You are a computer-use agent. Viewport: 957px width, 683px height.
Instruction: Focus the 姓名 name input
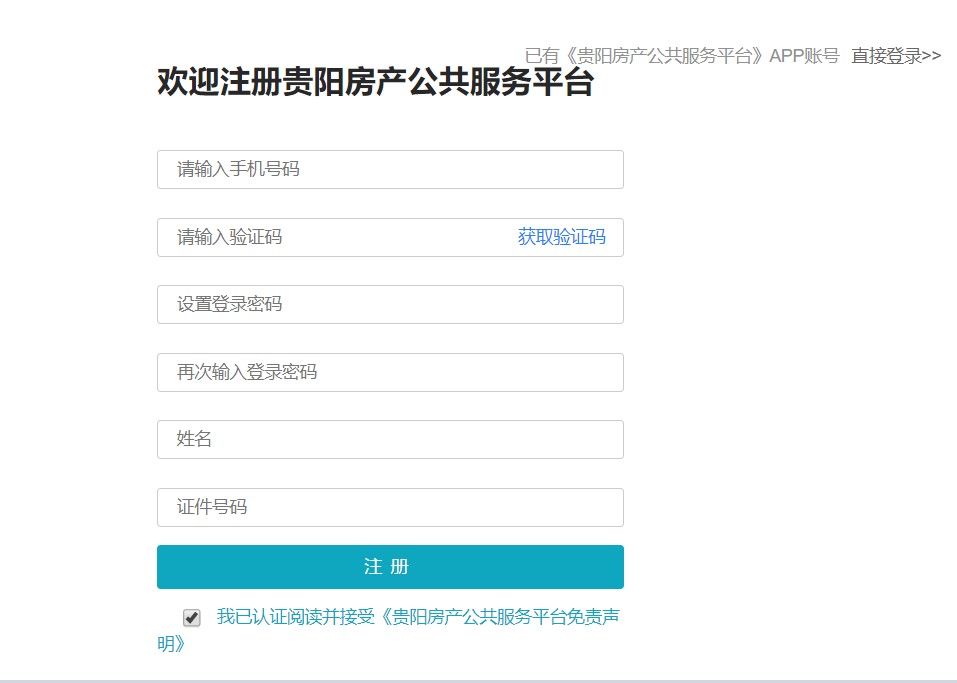click(x=390, y=439)
